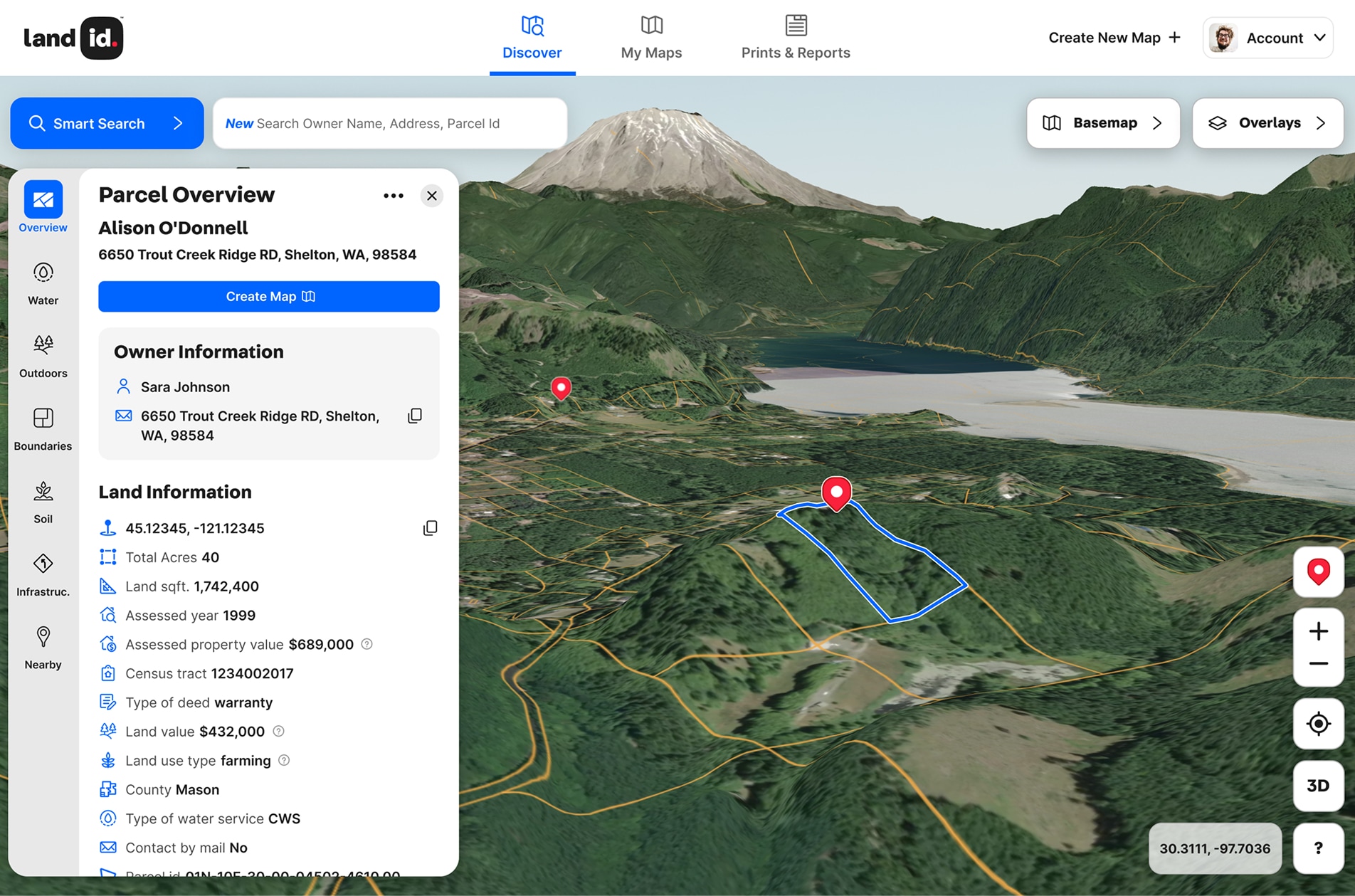This screenshot has height=896, width=1355.
Task: Open the Infrastructure sidebar section
Action: [43, 575]
